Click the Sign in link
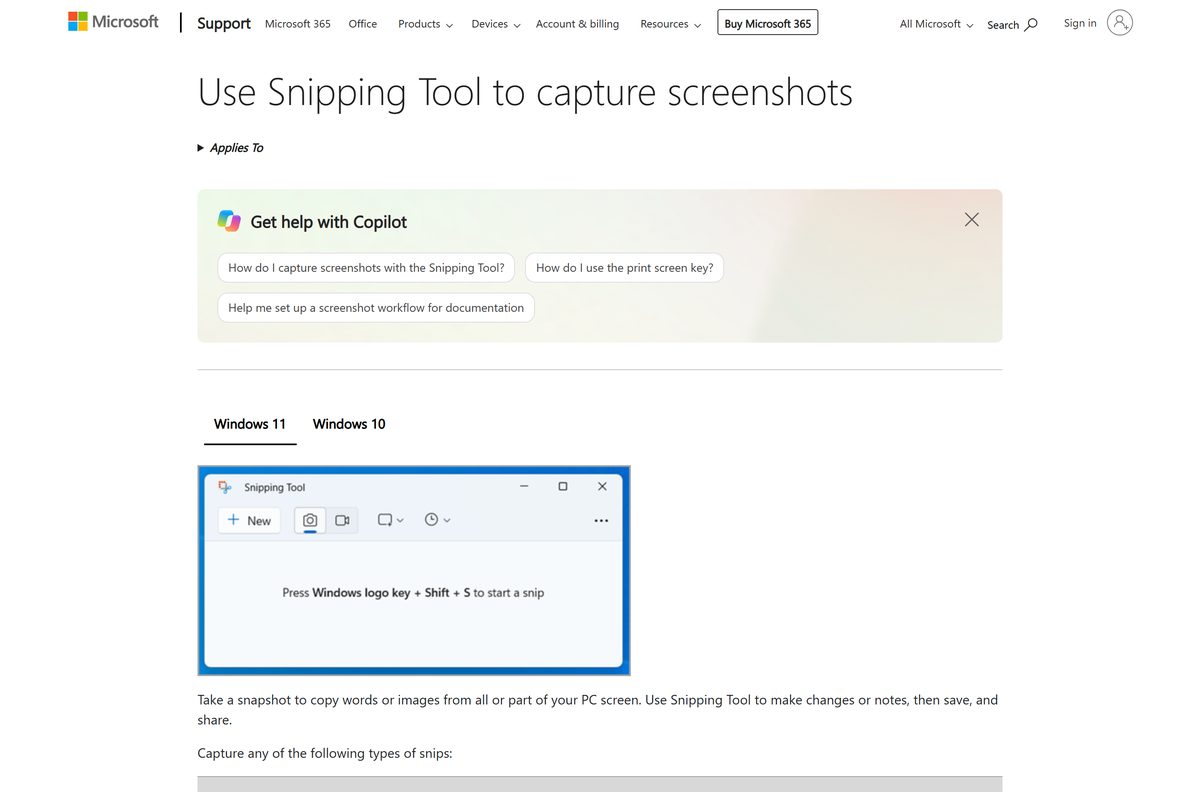This screenshot has height=792, width=1200. coord(1080,23)
